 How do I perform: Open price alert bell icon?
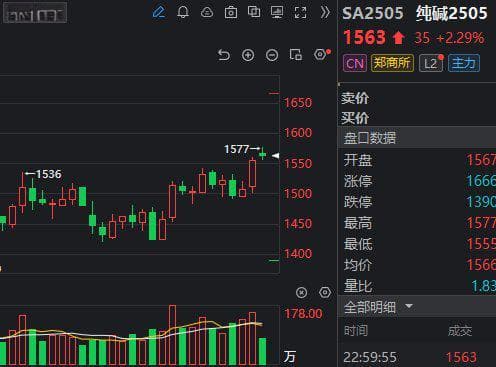pos(183,13)
